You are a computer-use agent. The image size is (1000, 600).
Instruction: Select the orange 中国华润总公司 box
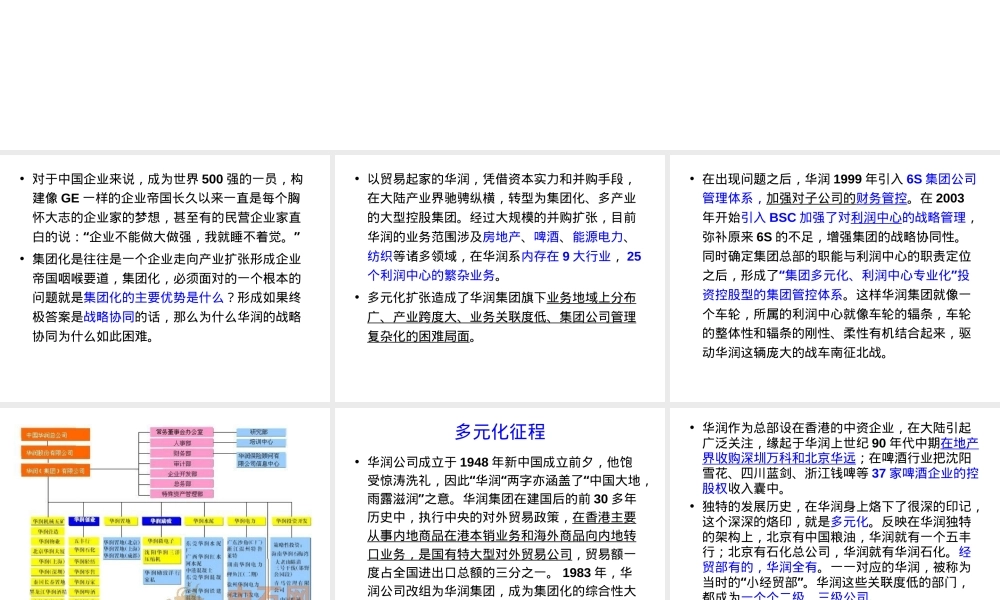tap(55, 434)
